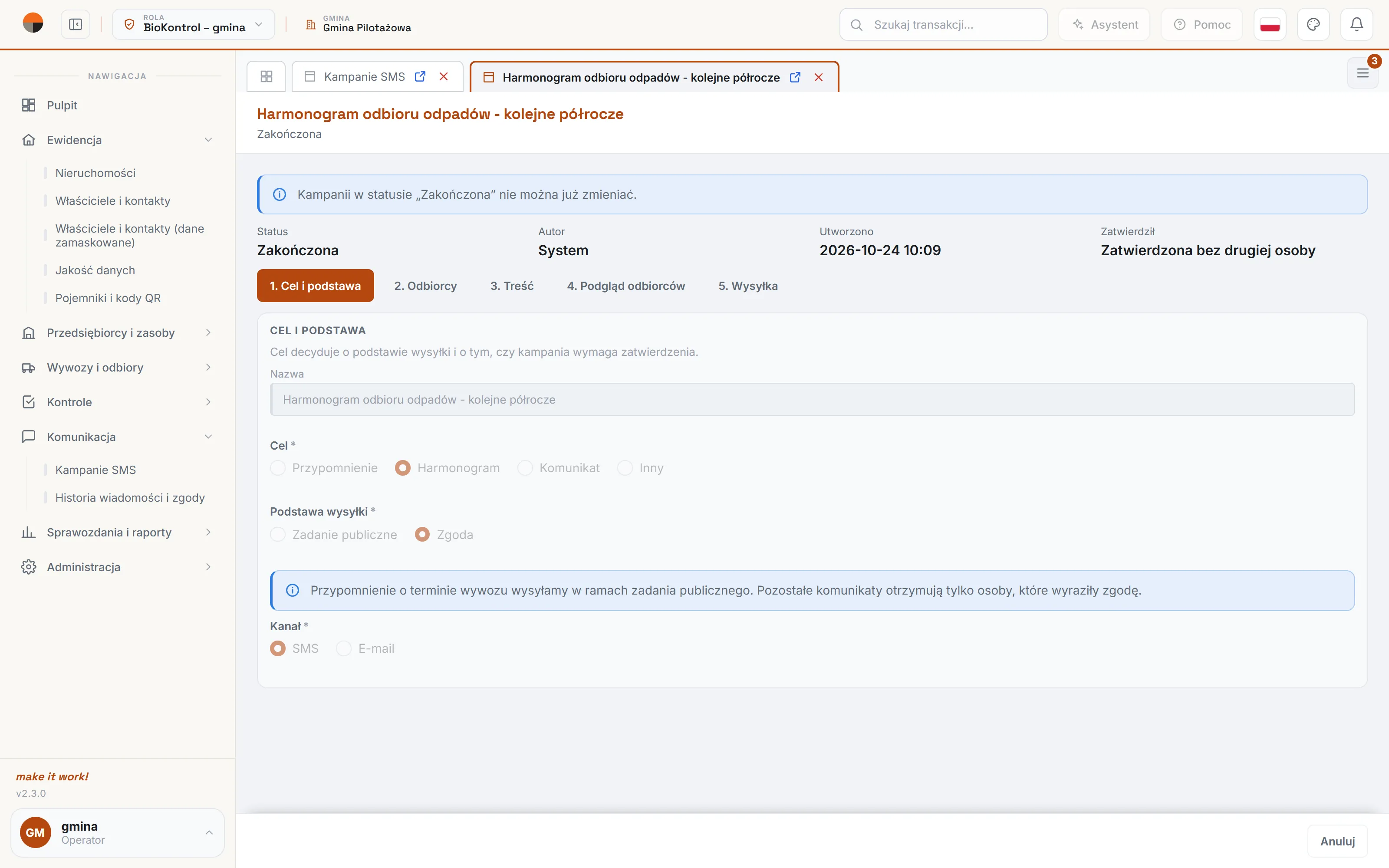Select the E-mail channel radio

point(344,648)
